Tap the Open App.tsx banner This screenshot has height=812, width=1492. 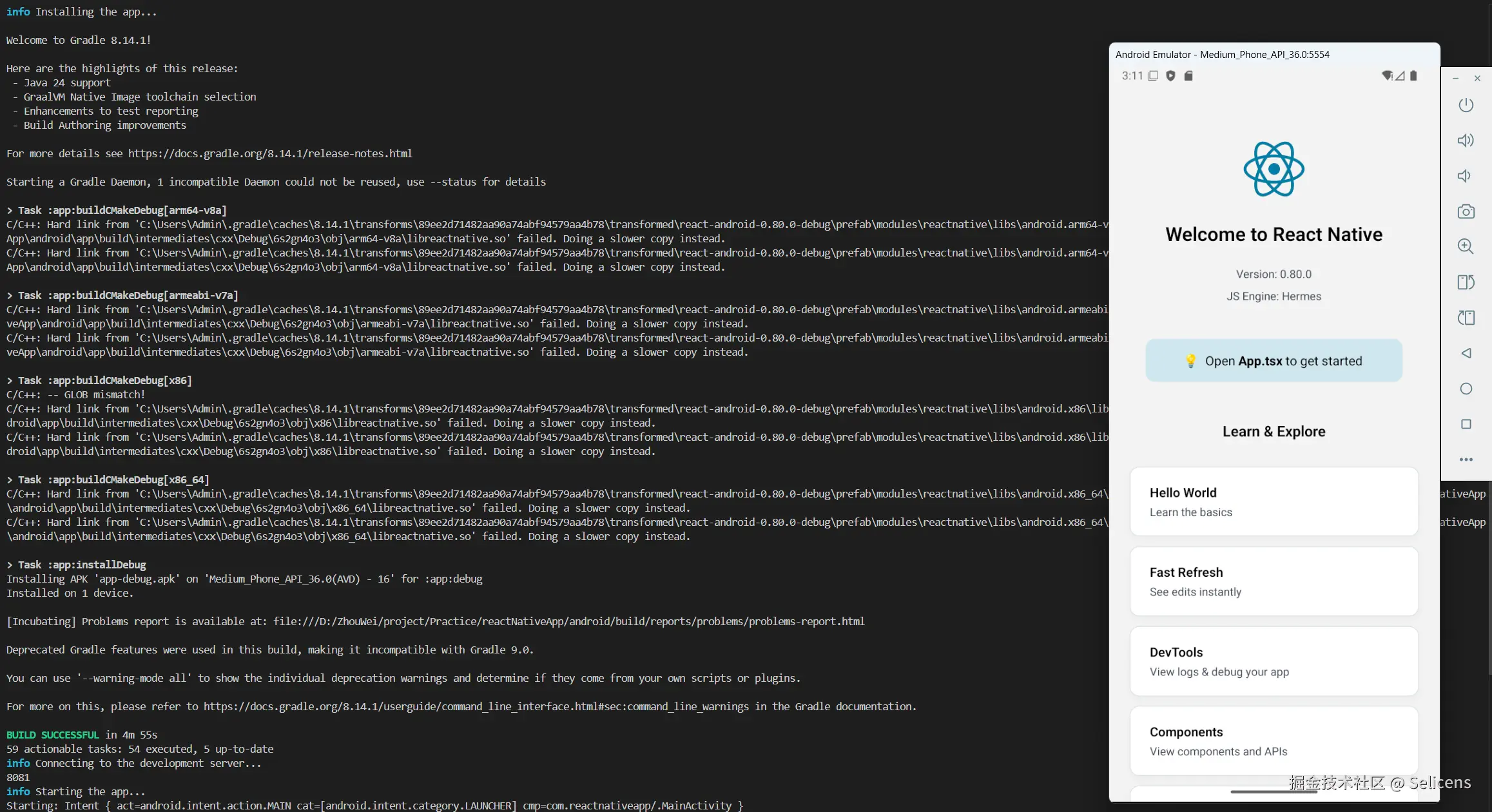[1274, 361]
